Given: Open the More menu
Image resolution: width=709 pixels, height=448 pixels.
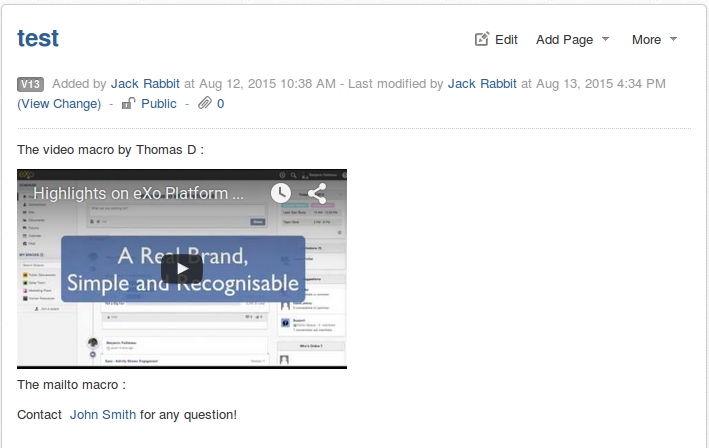Looking at the screenshot, I should (654, 40).
